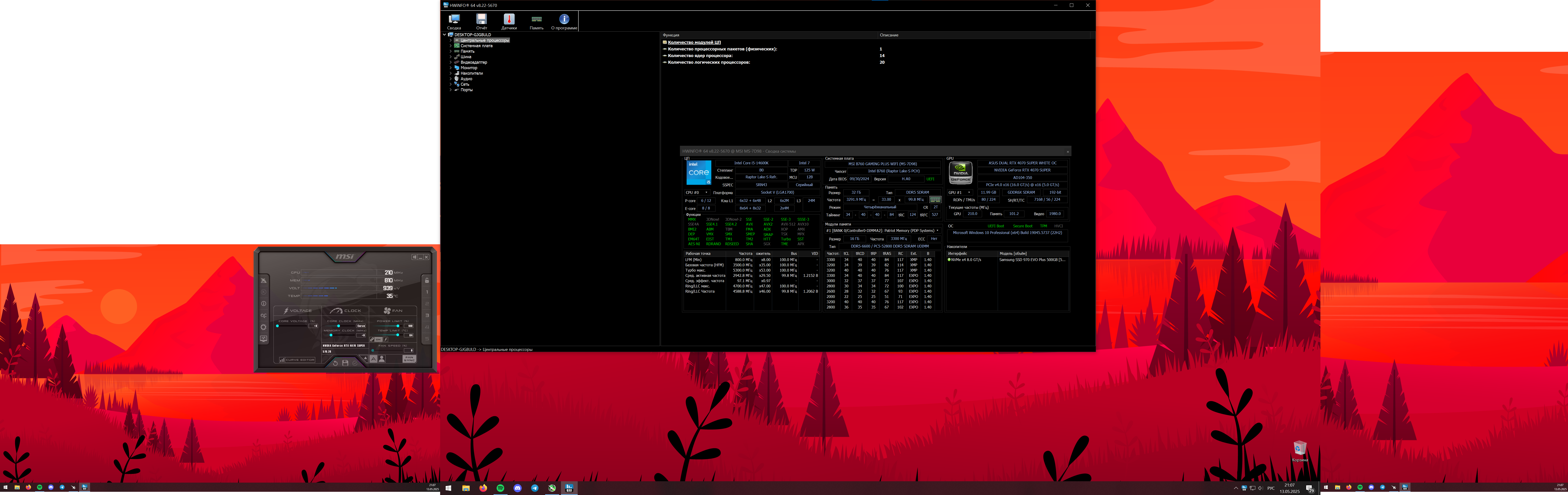Viewport: 1568px width, 495px height.
Task: Collapse the DESKTOP-GJG8ULD tree root
Action: [x=444, y=35]
